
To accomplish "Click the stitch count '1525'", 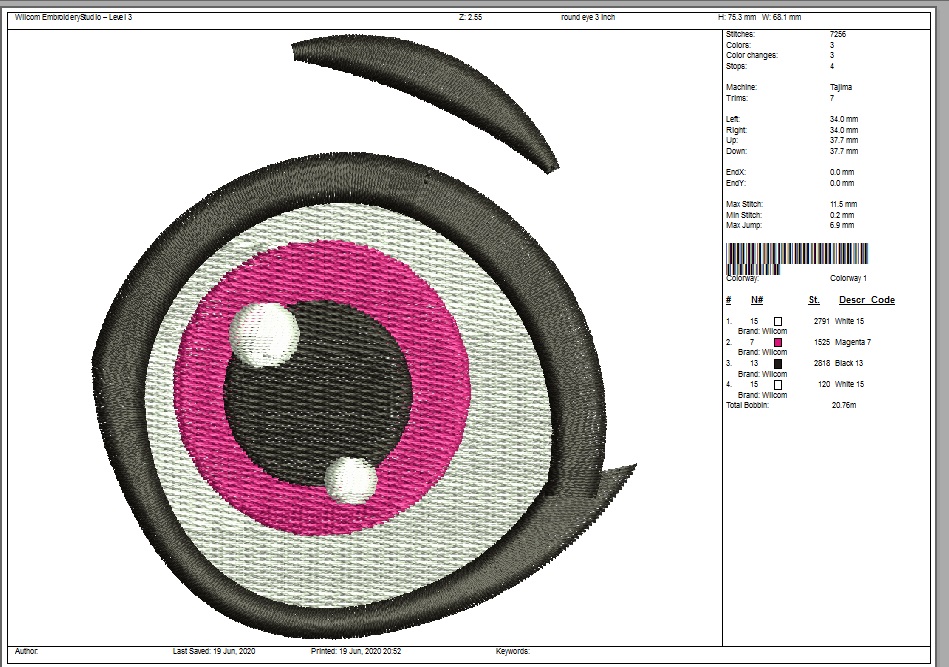I will pyautogui.click(x=821, y=343).
